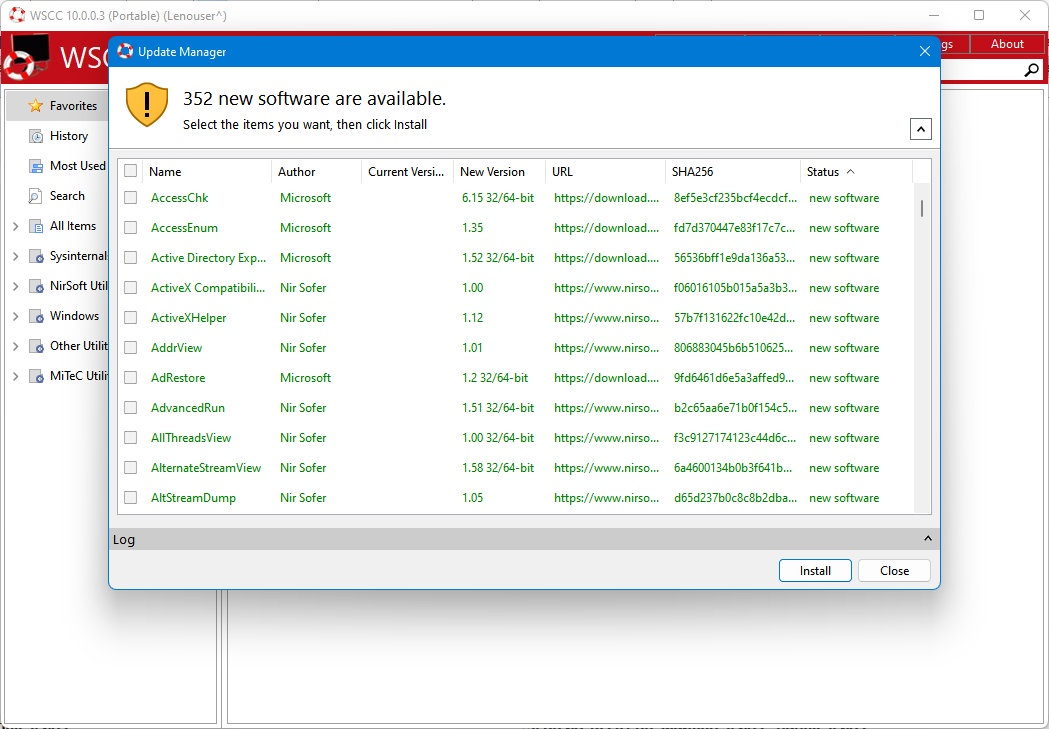Sort list by Name column

pyautogui.click(x=207, y=172)
